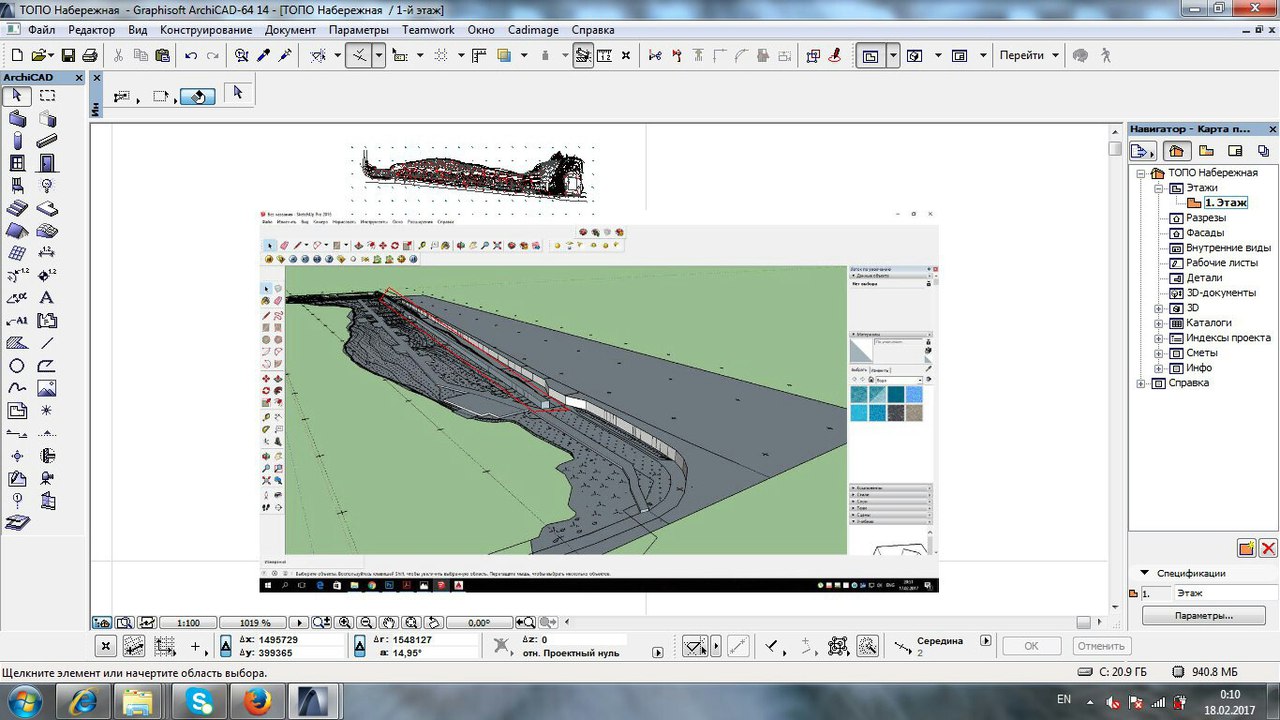Select the Door tool in the toolbox
The height and width of the screenshot is (720, 1280).
[x=47, y=163]
